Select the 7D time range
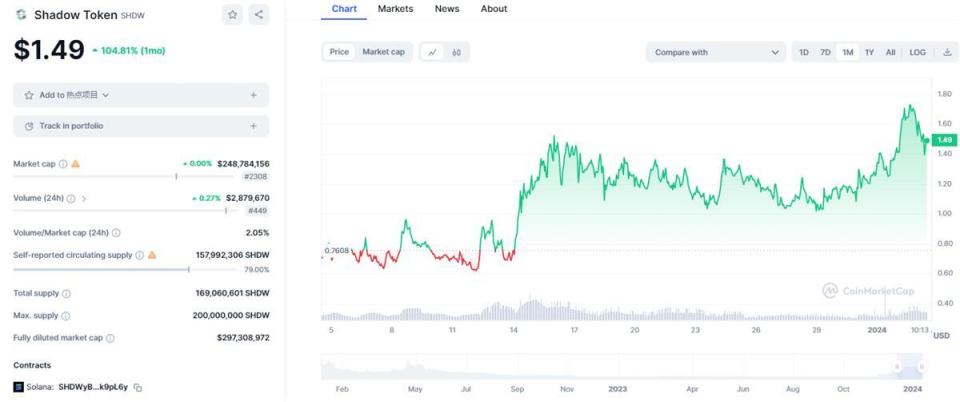 [x=825, y=52]
